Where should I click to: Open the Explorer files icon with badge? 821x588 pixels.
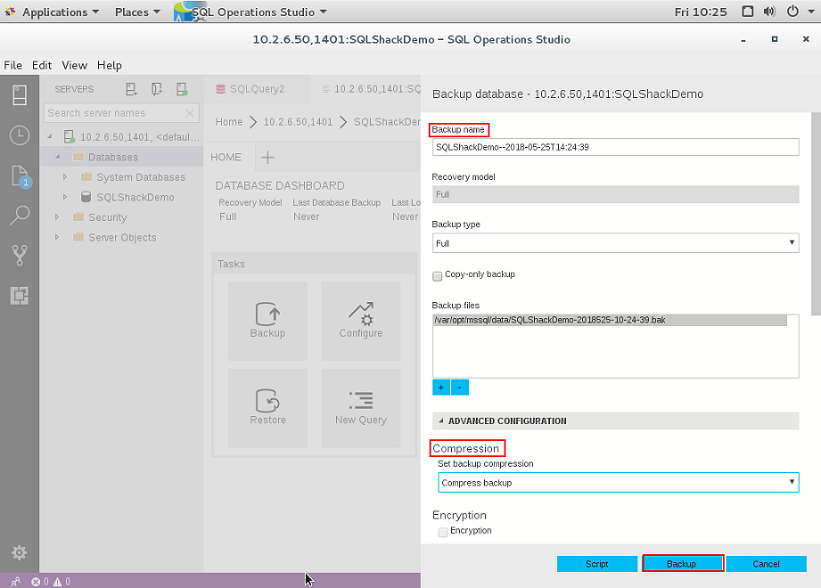pos(20,176)
